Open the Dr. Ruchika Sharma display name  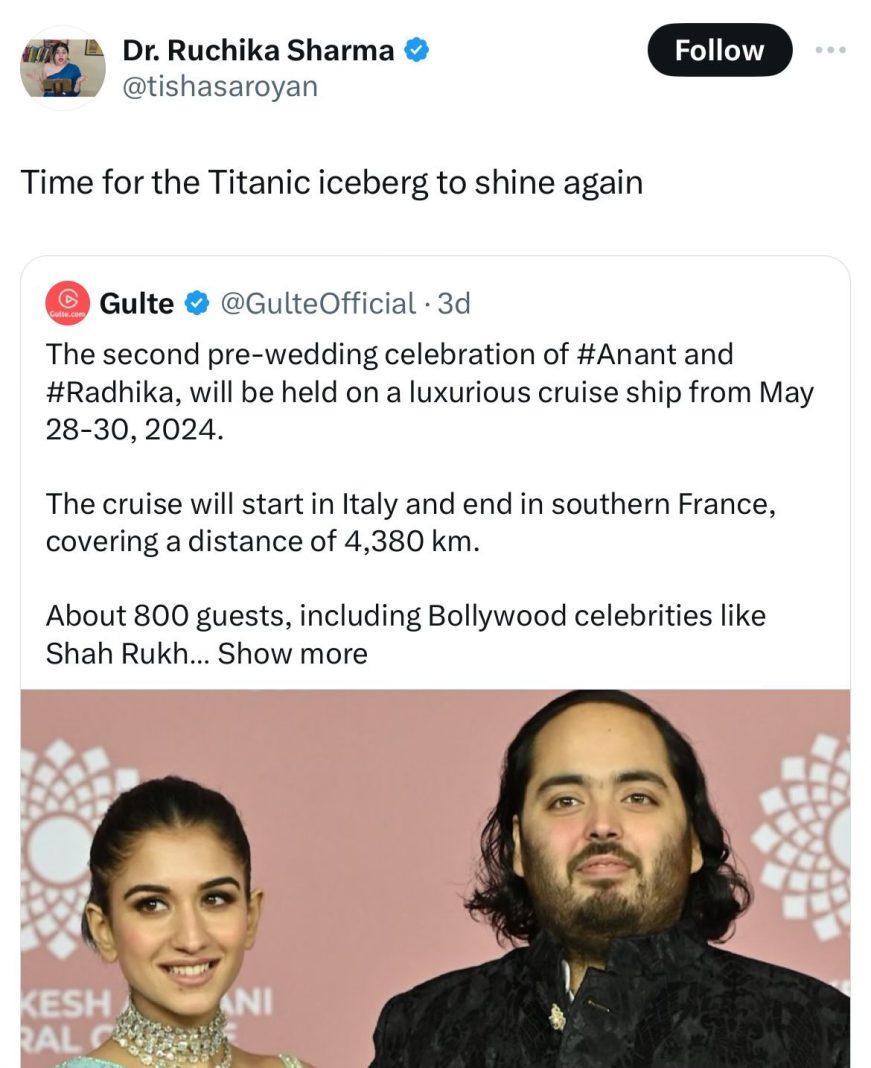(258, 51)
